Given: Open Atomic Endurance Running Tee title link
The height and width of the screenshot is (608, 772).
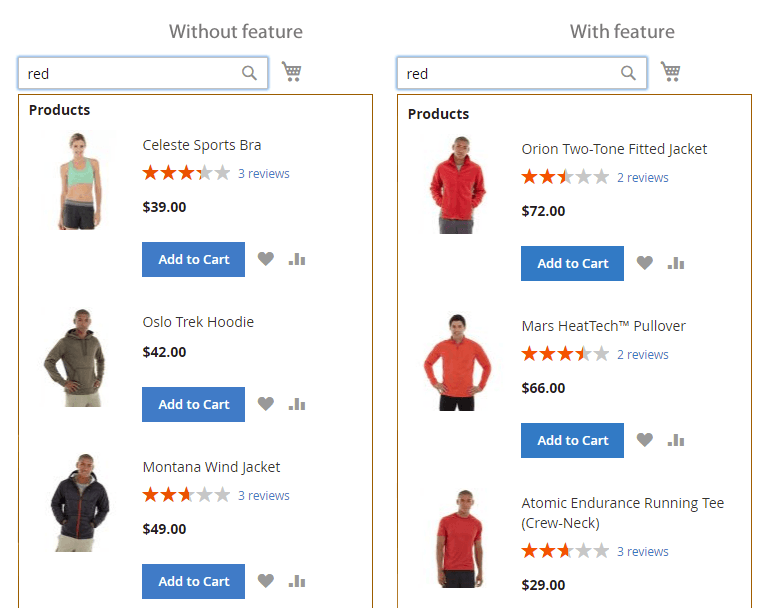Looking at the screenshot, I should pos(622,503).
